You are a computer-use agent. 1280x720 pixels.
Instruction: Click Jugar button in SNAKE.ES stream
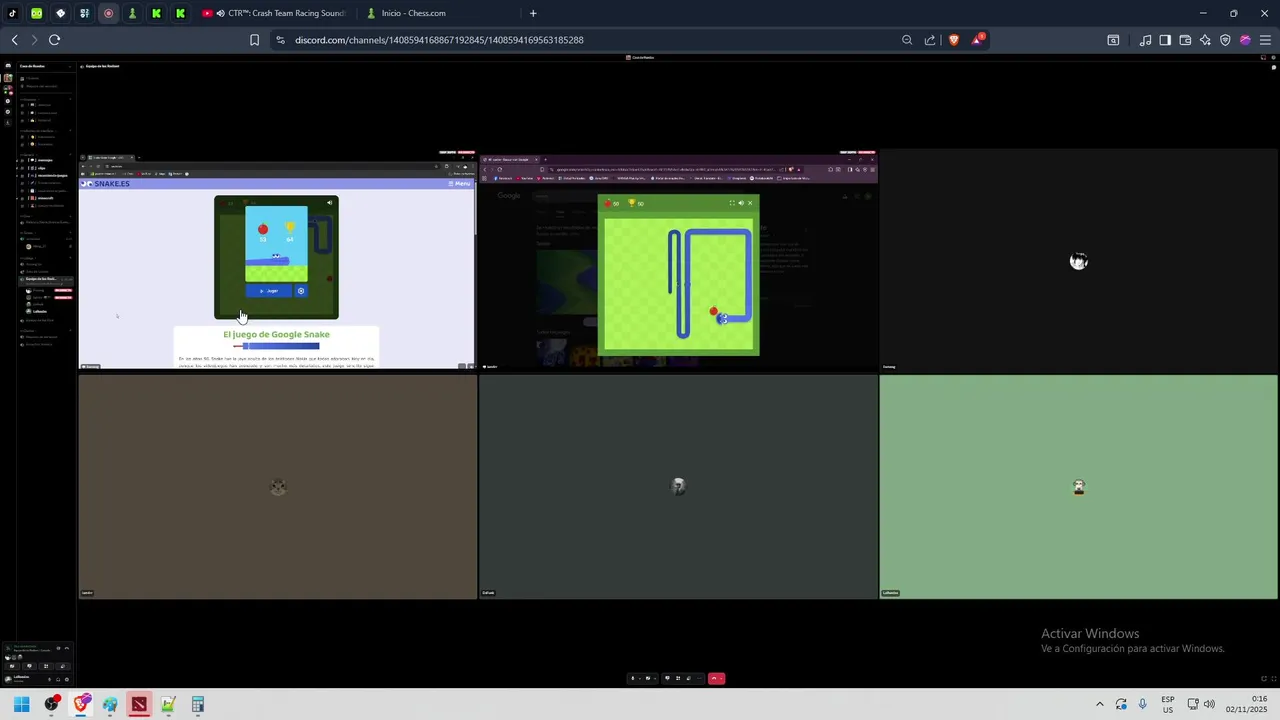(270, 291)
